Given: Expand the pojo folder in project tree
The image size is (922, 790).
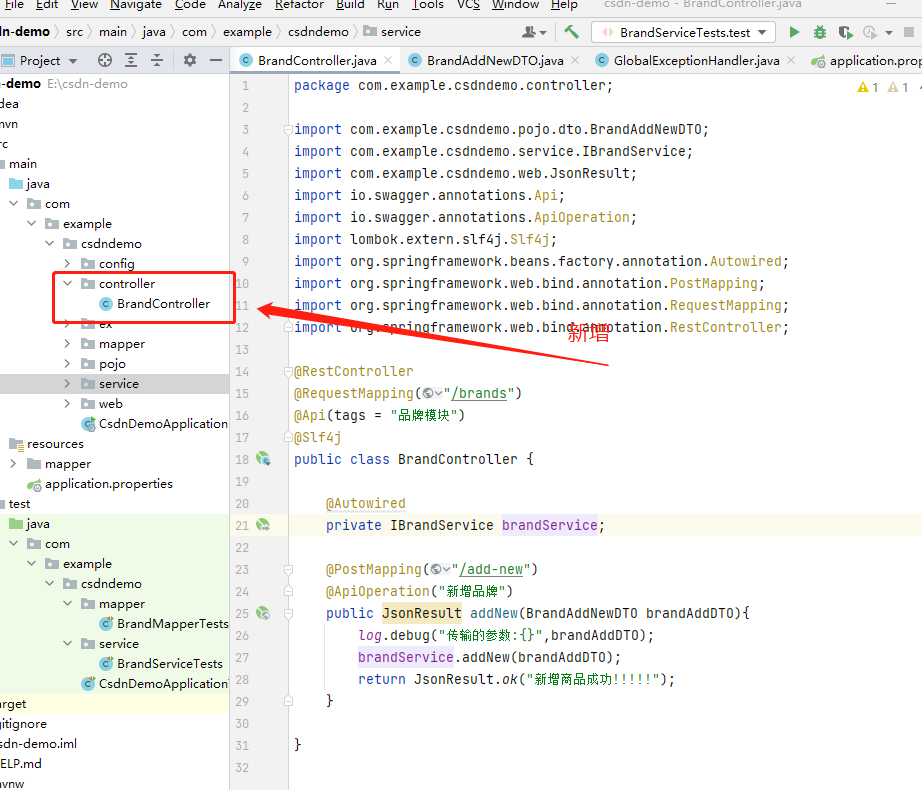Looking at the screenshot, I should tap(68, 364).
